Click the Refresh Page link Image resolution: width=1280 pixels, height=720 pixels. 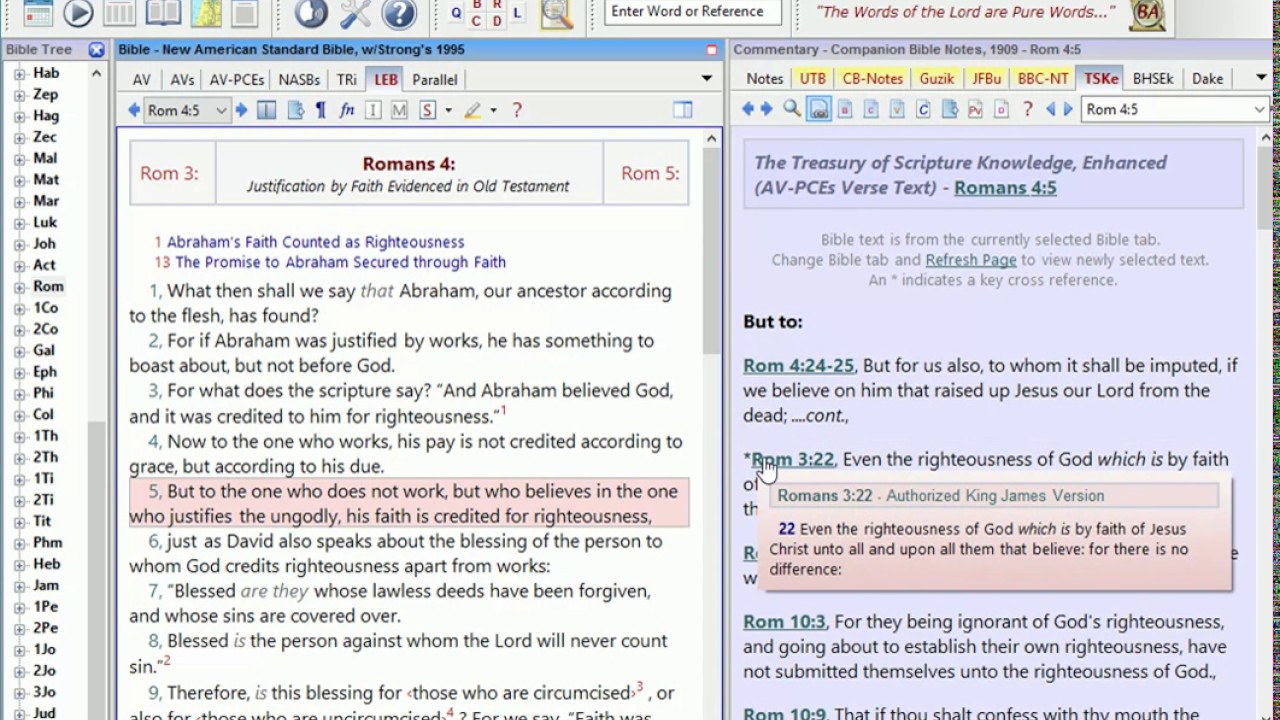click(x=971, y=260)
